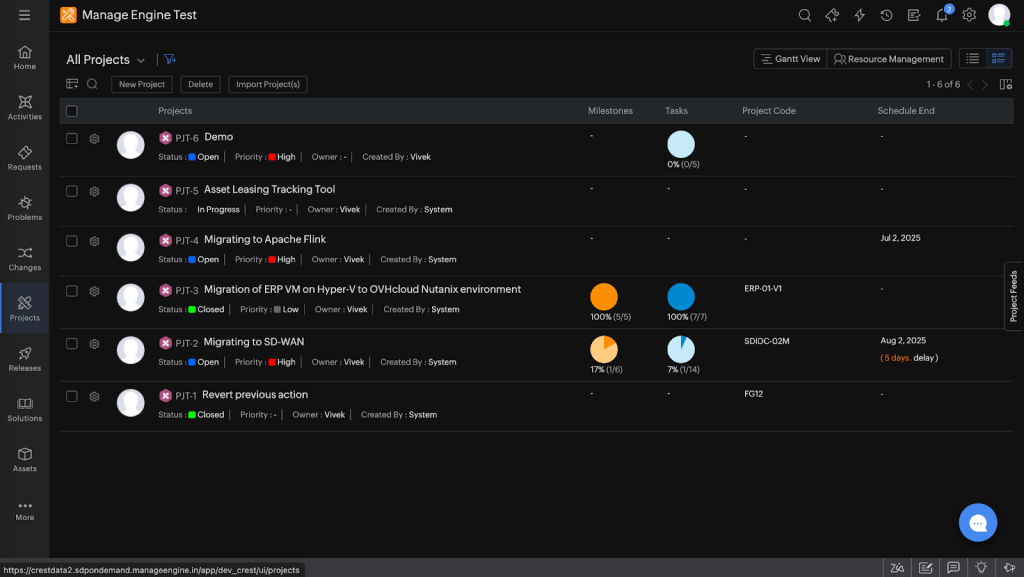Click the project filter funnel icon
This screenshot has width=1024, height=577.
click(x=170, y=59)
